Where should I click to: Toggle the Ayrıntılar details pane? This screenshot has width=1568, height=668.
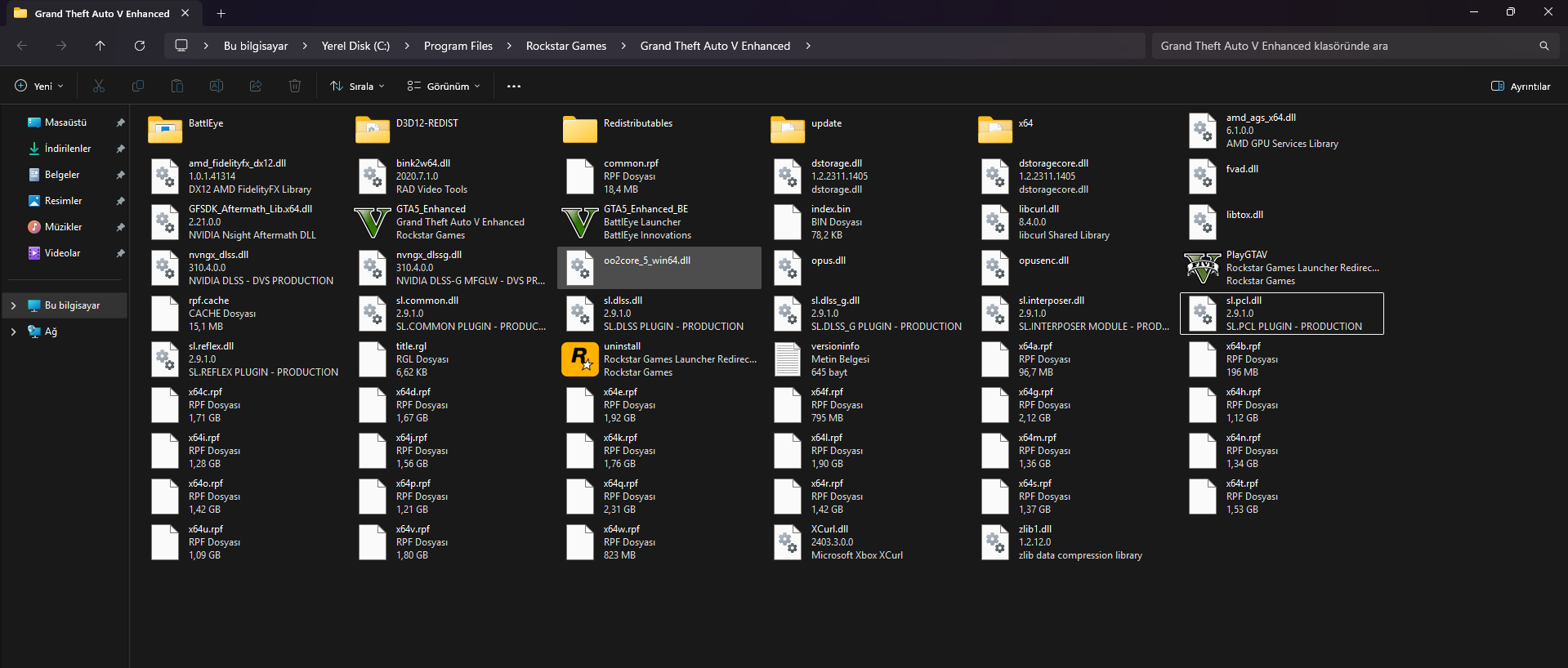pos(1521,86)
